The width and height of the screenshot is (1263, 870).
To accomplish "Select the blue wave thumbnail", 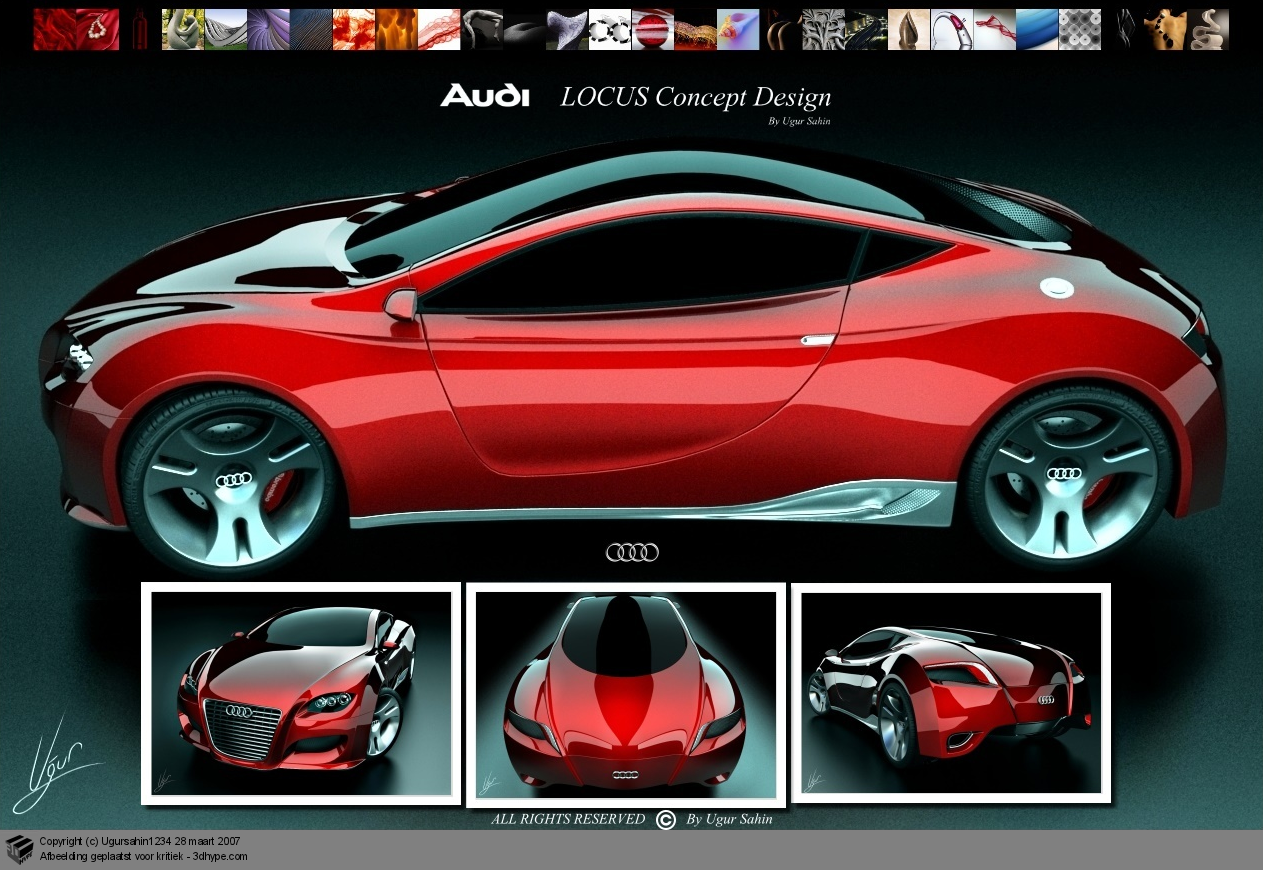I will tap(1037, 29).
